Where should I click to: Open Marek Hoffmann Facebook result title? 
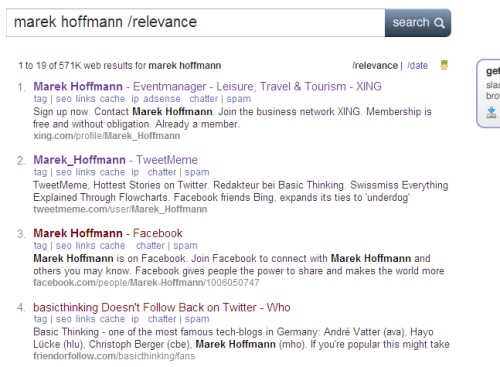(x=108, y=233)
